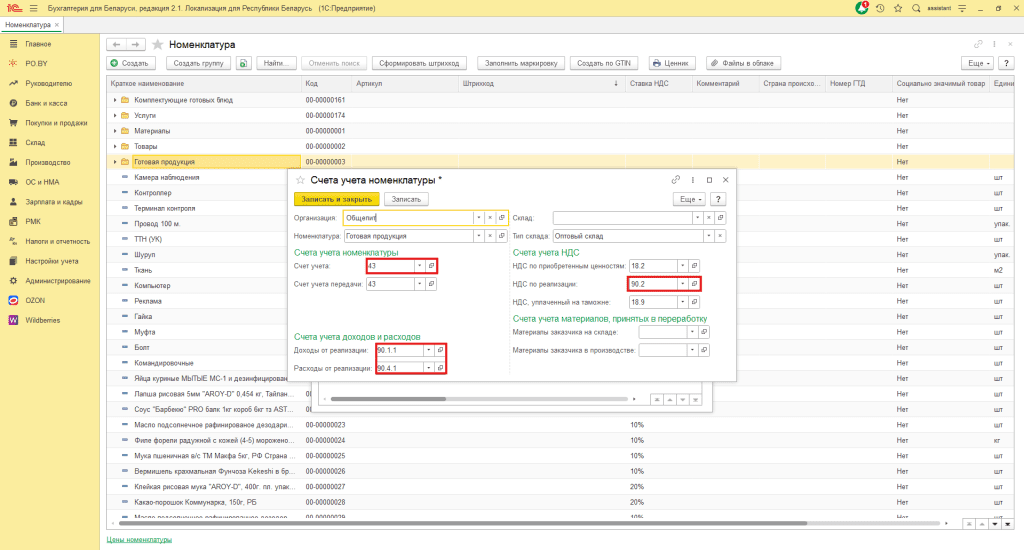
Task: Click the Цeнник print button
Action: (671, 63)
